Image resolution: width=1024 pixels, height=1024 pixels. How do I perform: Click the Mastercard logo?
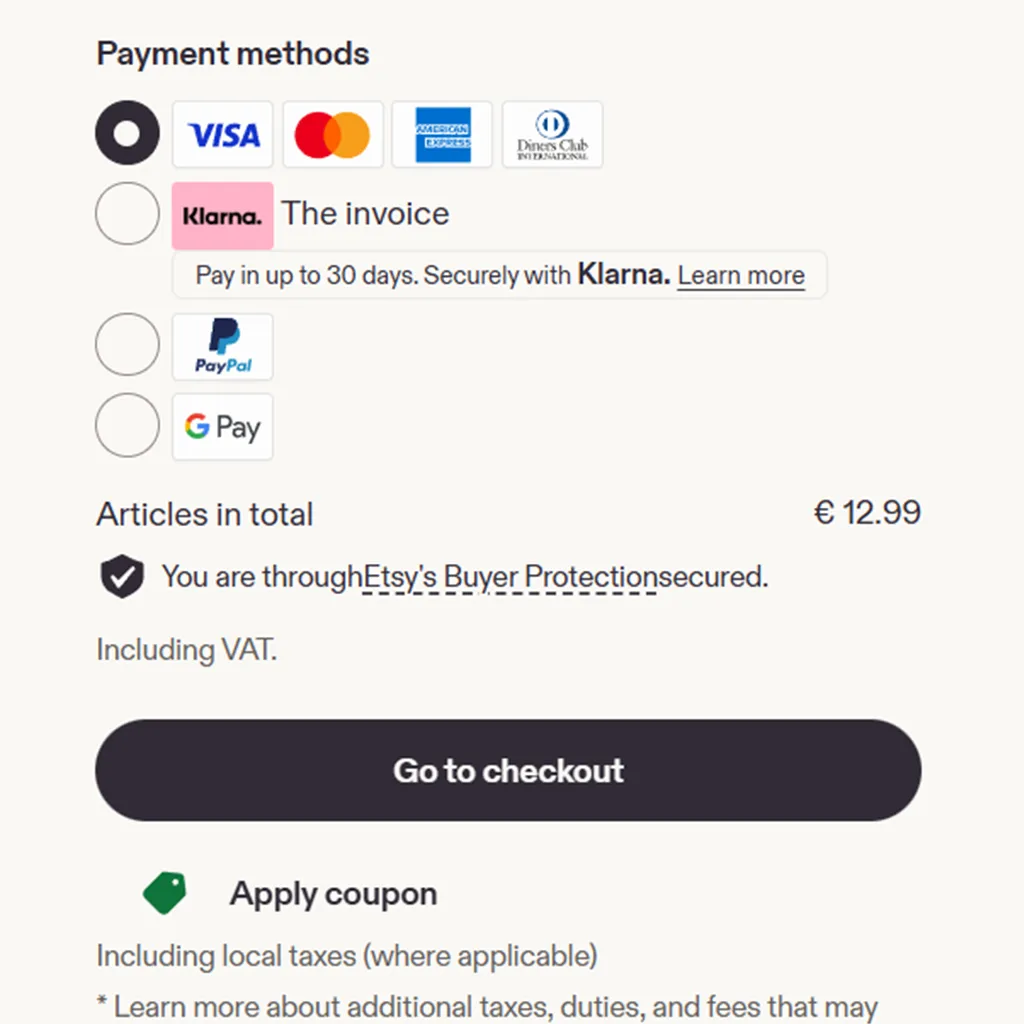pos(332,135)
